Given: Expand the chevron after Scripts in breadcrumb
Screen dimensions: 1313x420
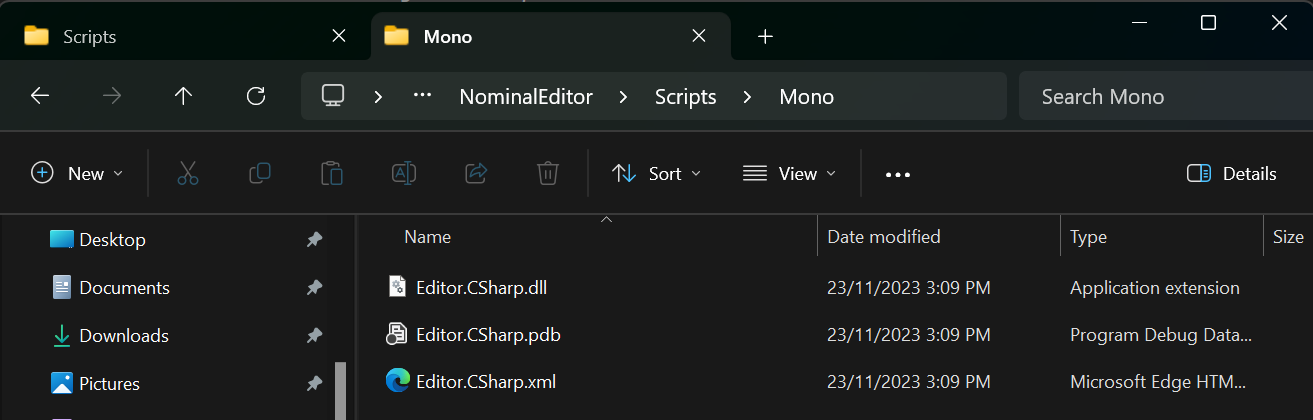Looking at the screenshot, I should (748, 97).
